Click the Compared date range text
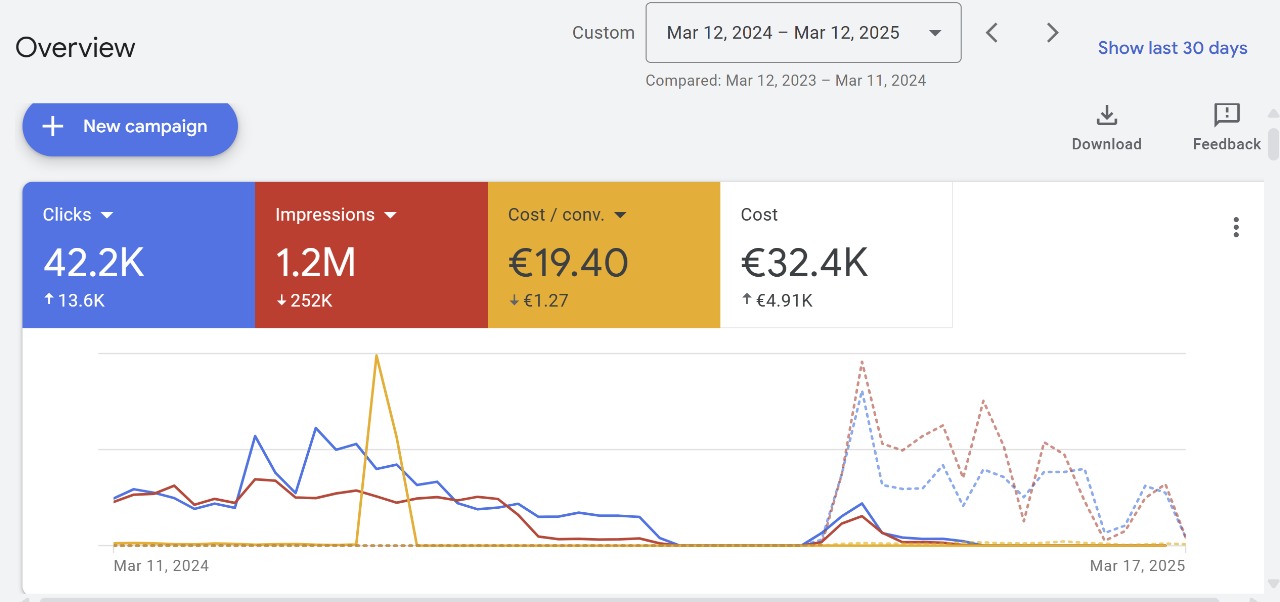This screenshot has width=1280, height=602. 785,81
